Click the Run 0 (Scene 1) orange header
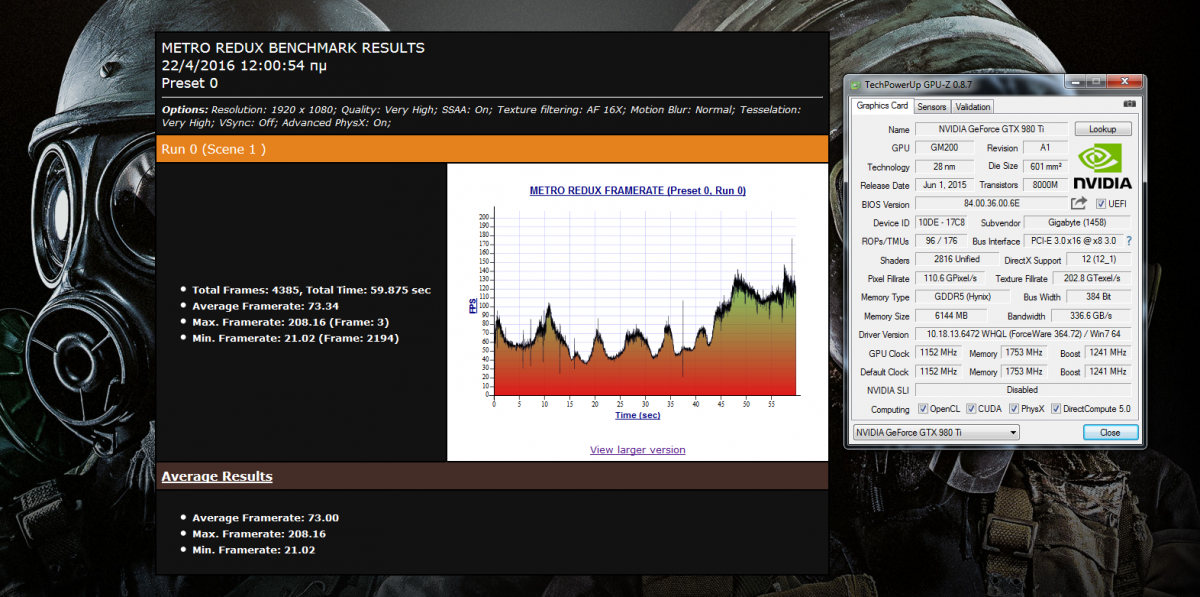 point(492,149)
